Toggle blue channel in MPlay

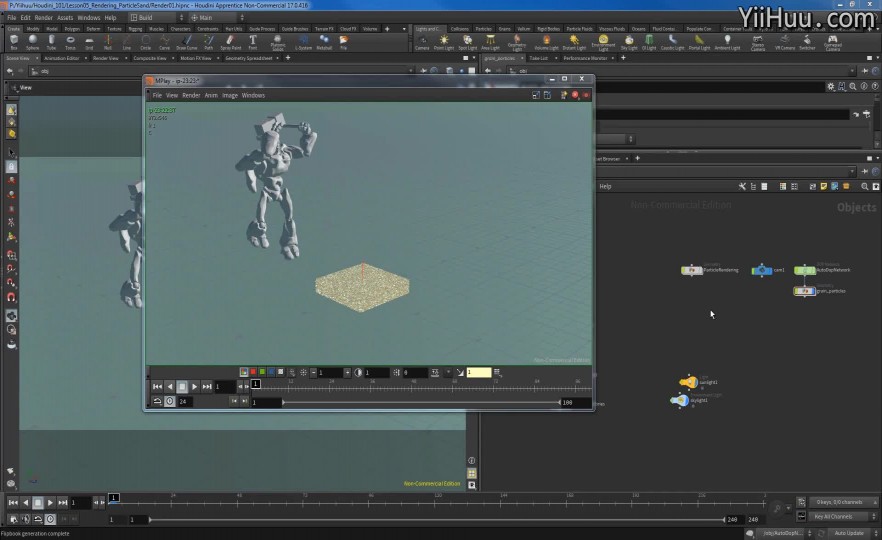(x=271, y=372)
